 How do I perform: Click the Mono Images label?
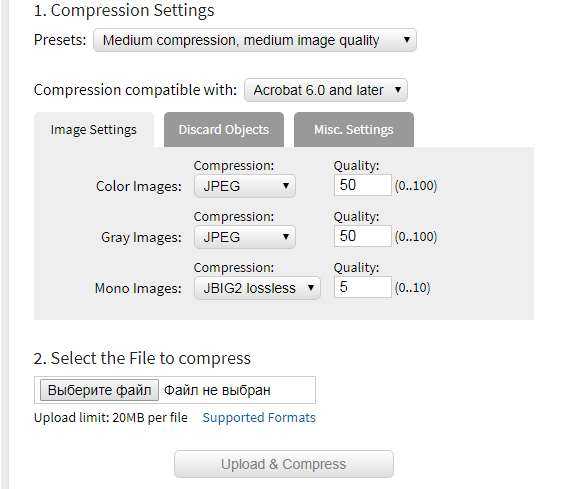click(138, 288)
